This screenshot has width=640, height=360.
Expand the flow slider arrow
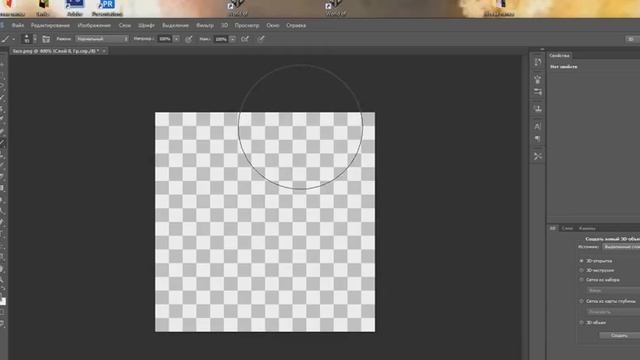tap(232, 39)
